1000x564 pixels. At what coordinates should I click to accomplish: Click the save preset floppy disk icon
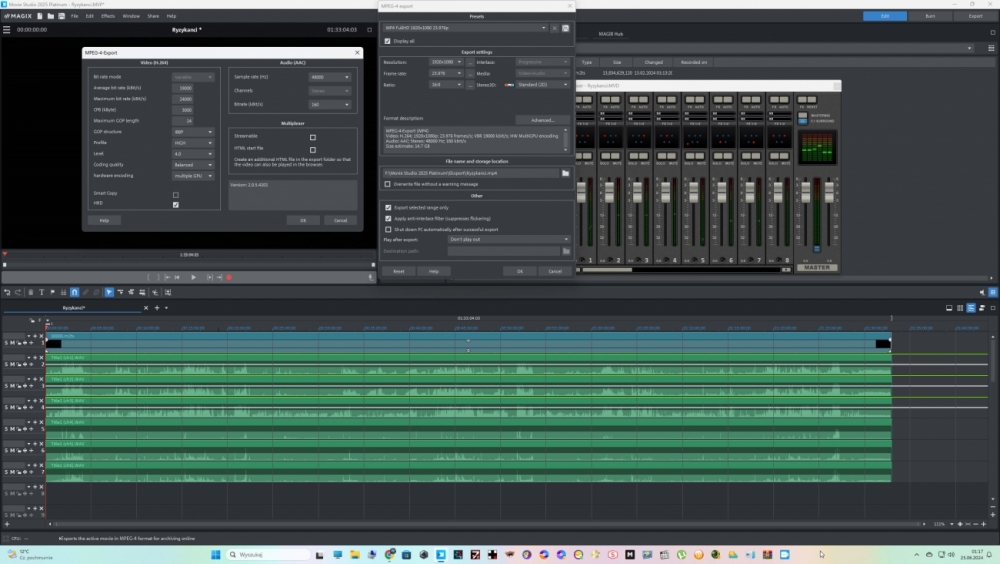[x=565, y=28]
